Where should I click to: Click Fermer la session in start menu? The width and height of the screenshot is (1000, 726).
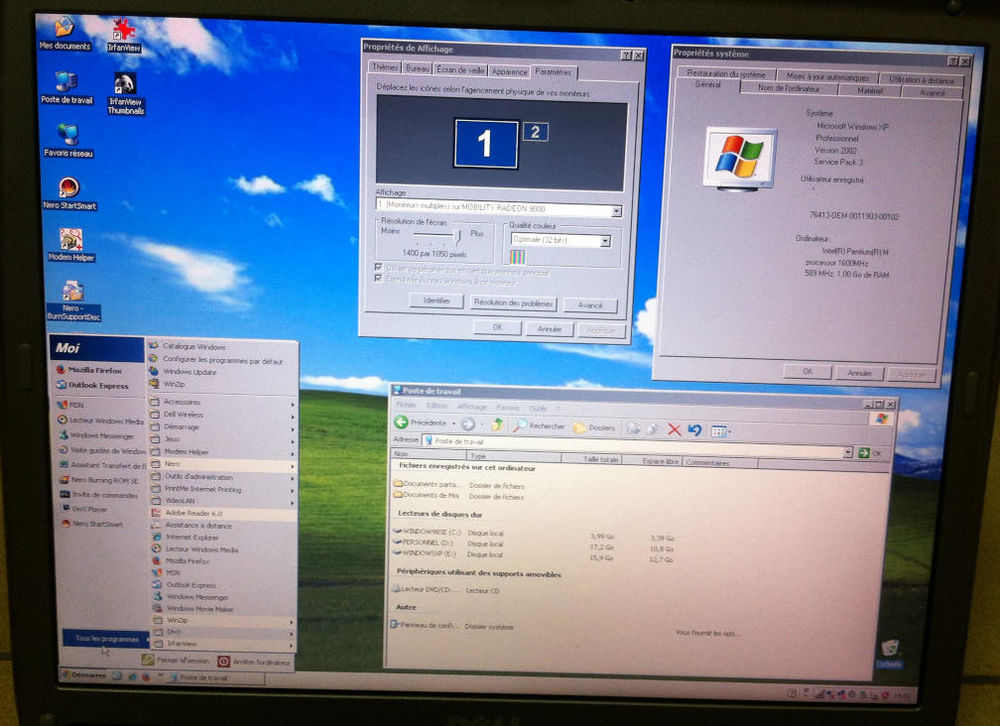pos(175,660)
